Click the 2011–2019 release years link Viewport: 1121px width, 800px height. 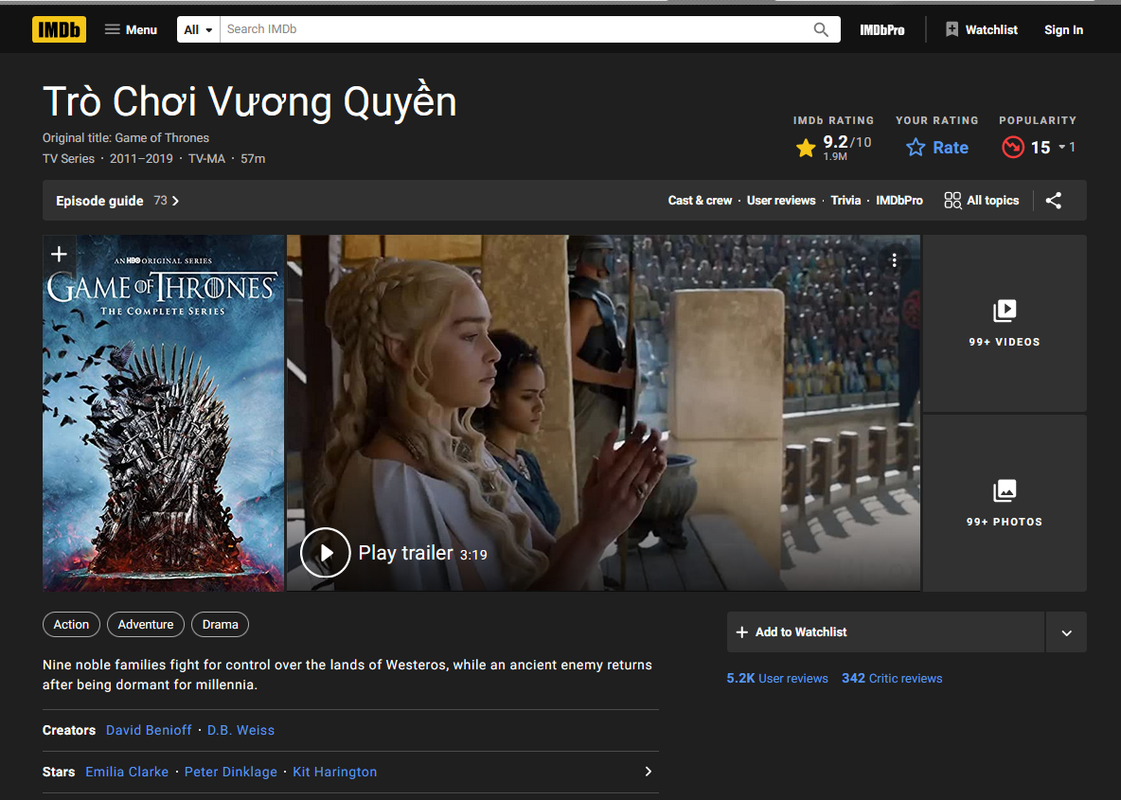click(141, 159)
